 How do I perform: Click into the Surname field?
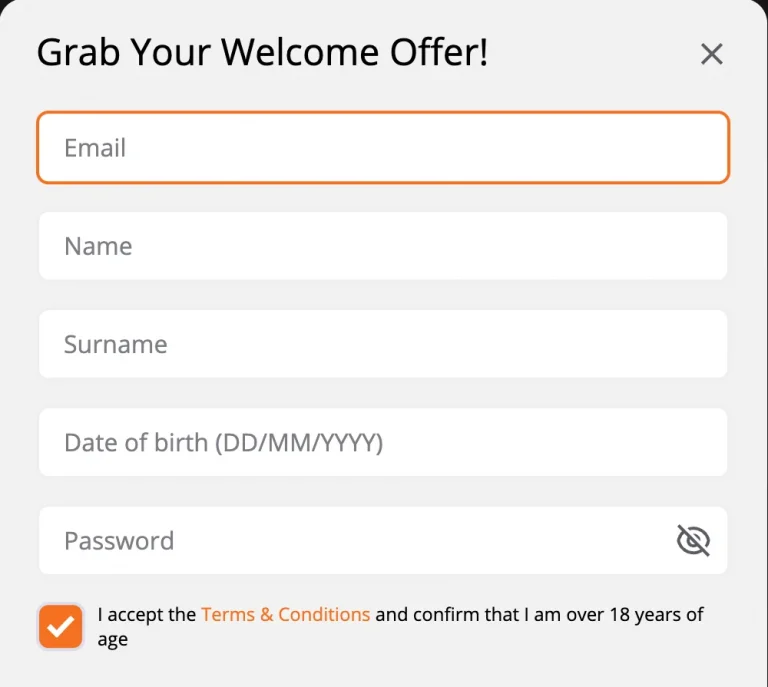pyautogui.click(x=383, y=344)
